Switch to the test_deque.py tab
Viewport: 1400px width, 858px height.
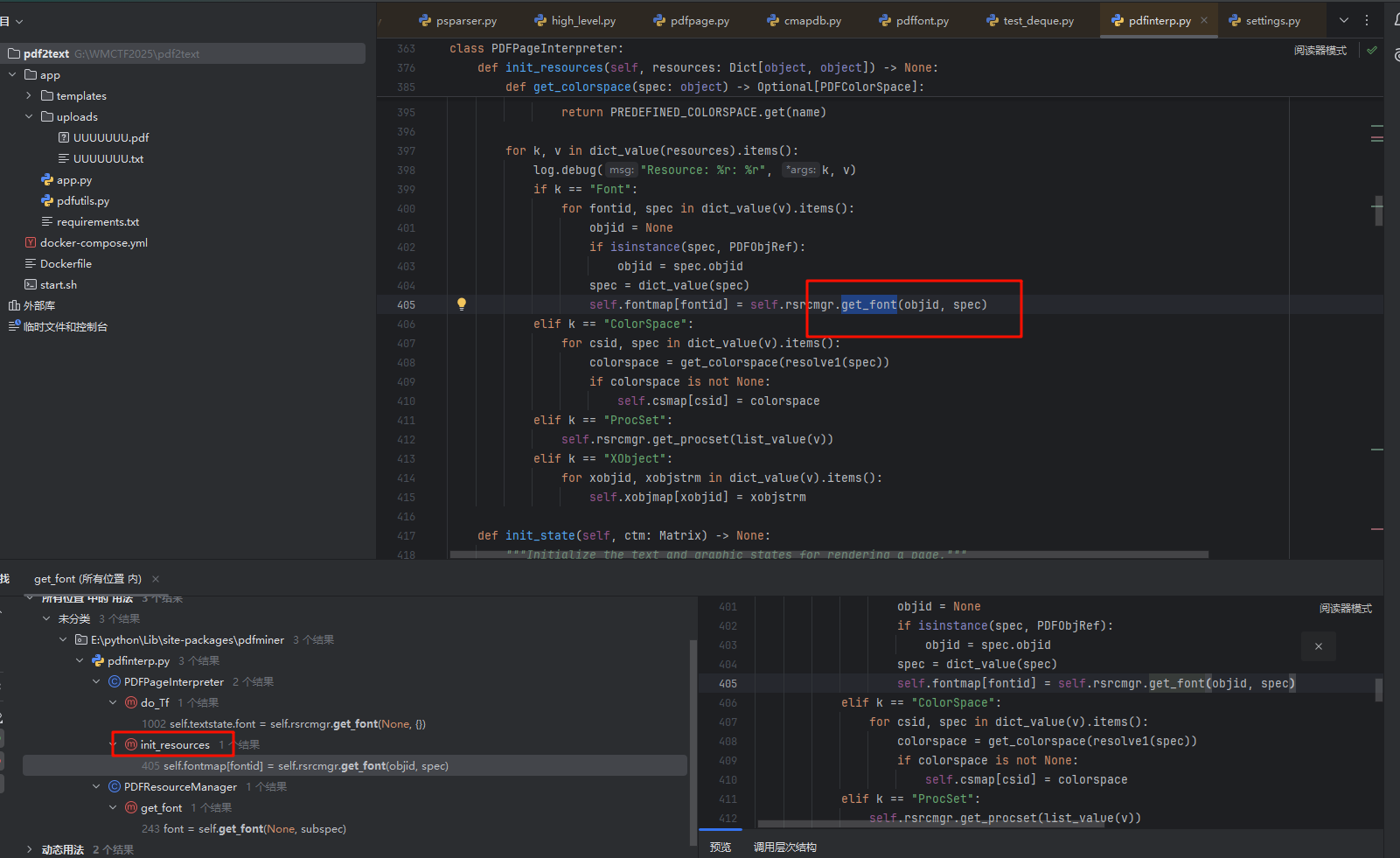click(x=1029, y=20)
